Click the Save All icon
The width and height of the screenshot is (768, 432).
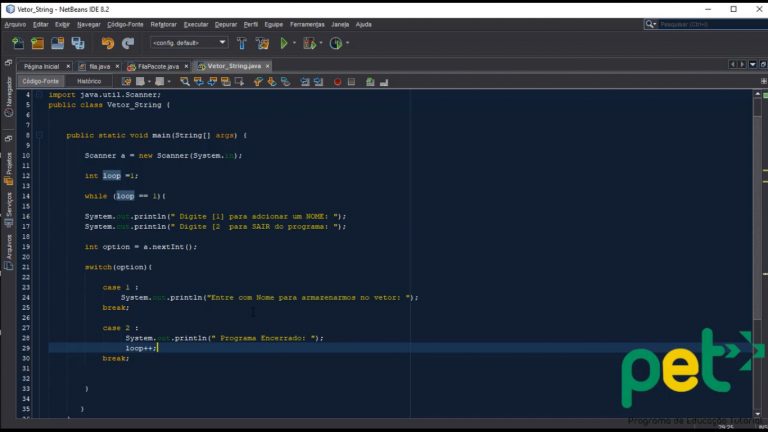click(77, 43)
